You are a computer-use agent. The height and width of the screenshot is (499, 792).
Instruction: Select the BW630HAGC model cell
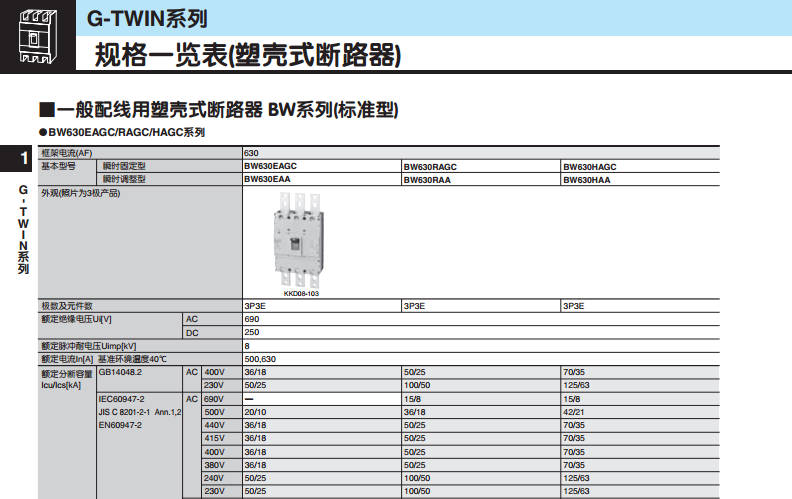[590, 167]
